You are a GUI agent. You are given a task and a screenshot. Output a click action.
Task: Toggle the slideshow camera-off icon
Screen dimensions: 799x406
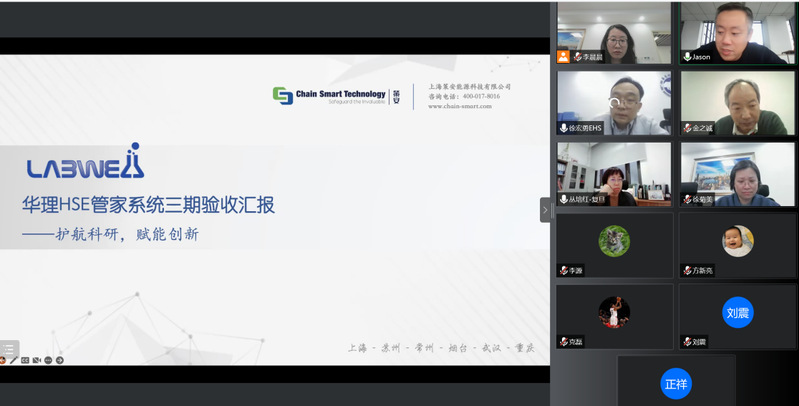pos(37,360)
